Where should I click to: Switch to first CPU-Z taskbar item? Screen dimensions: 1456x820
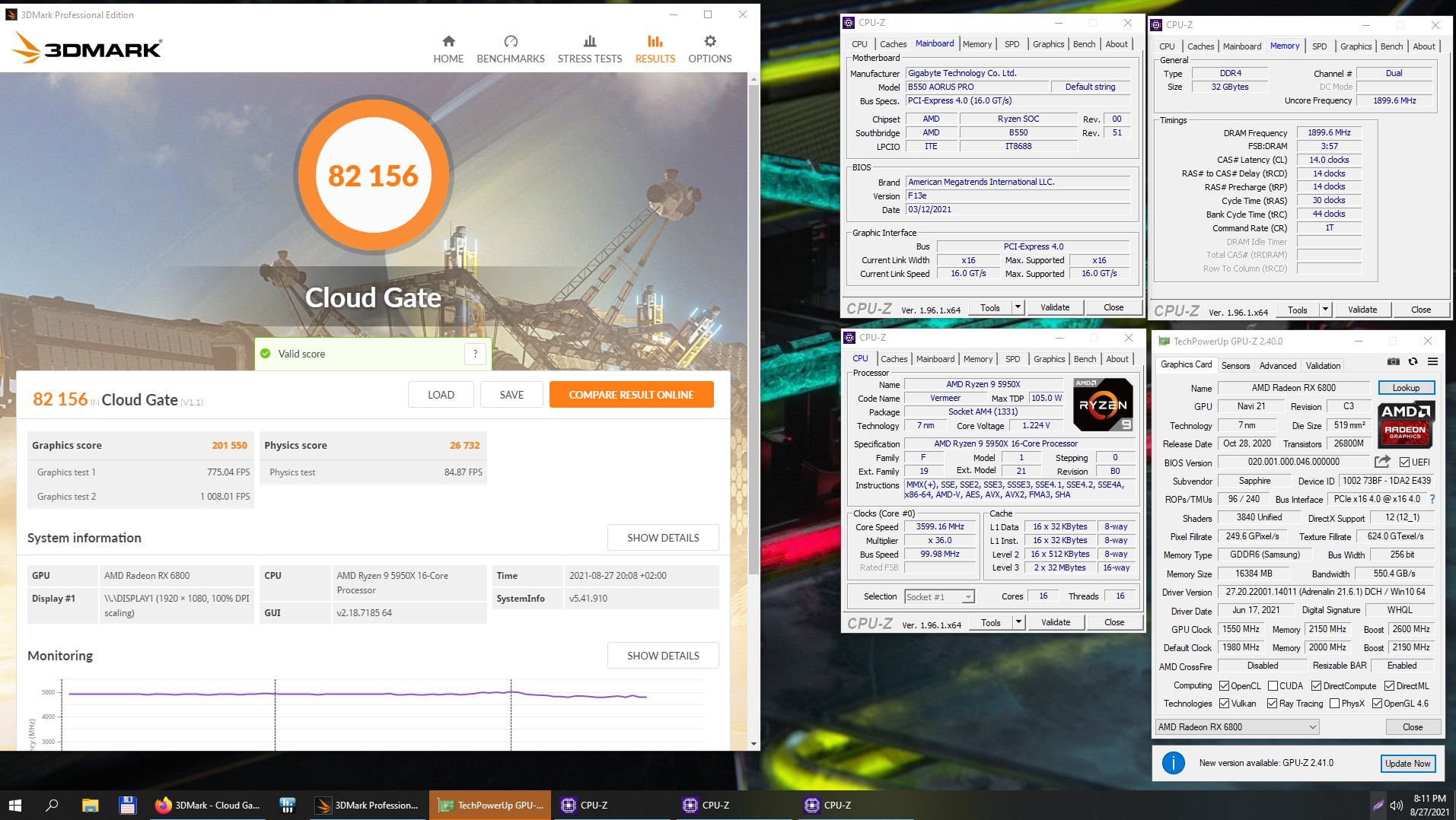tap(613, 805)
